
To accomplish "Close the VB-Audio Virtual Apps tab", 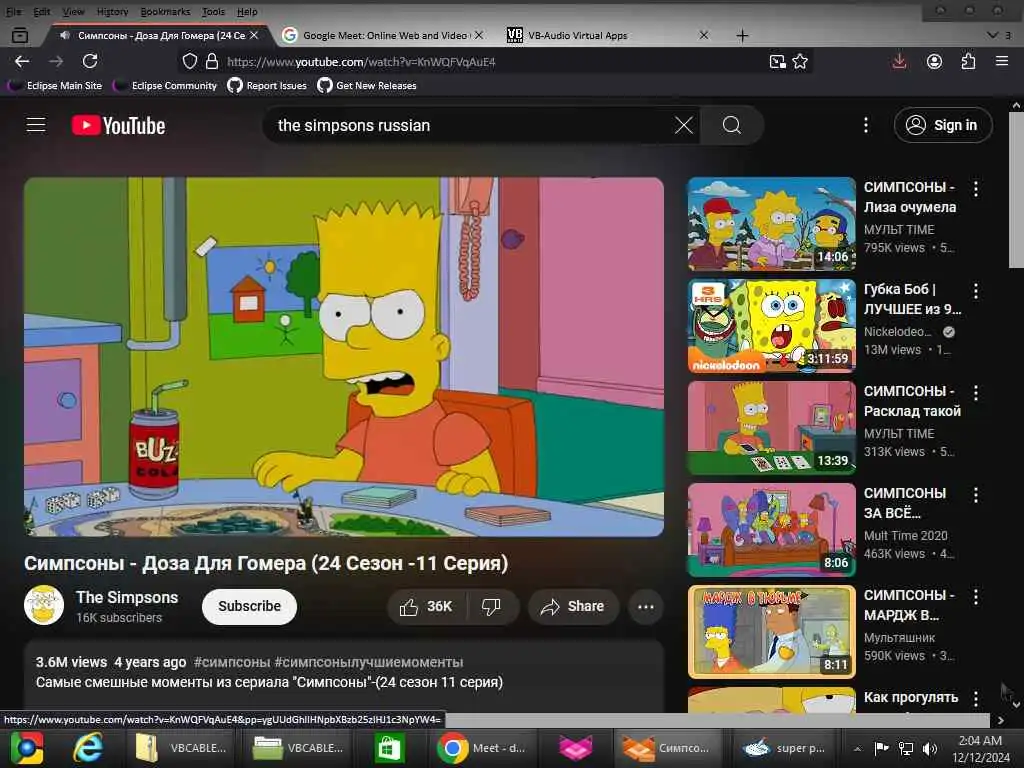I will [x=703, y=35].
